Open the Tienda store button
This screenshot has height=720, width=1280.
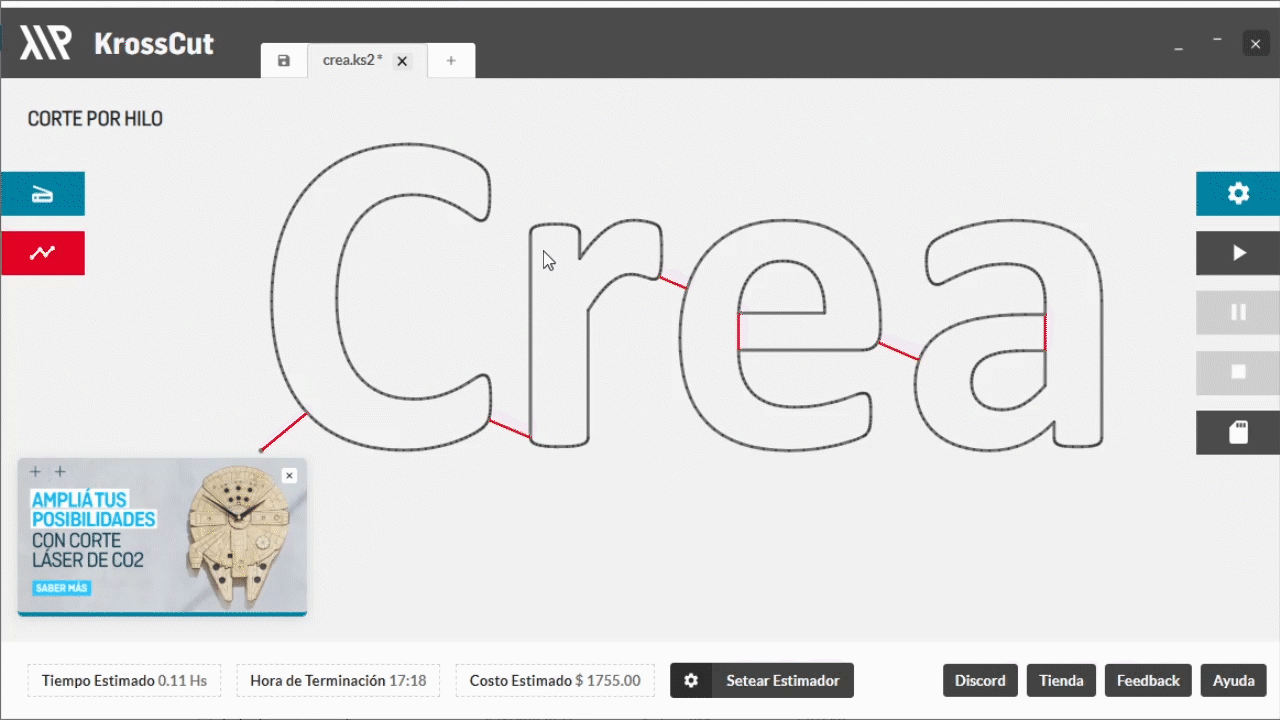click(1061, 681)
